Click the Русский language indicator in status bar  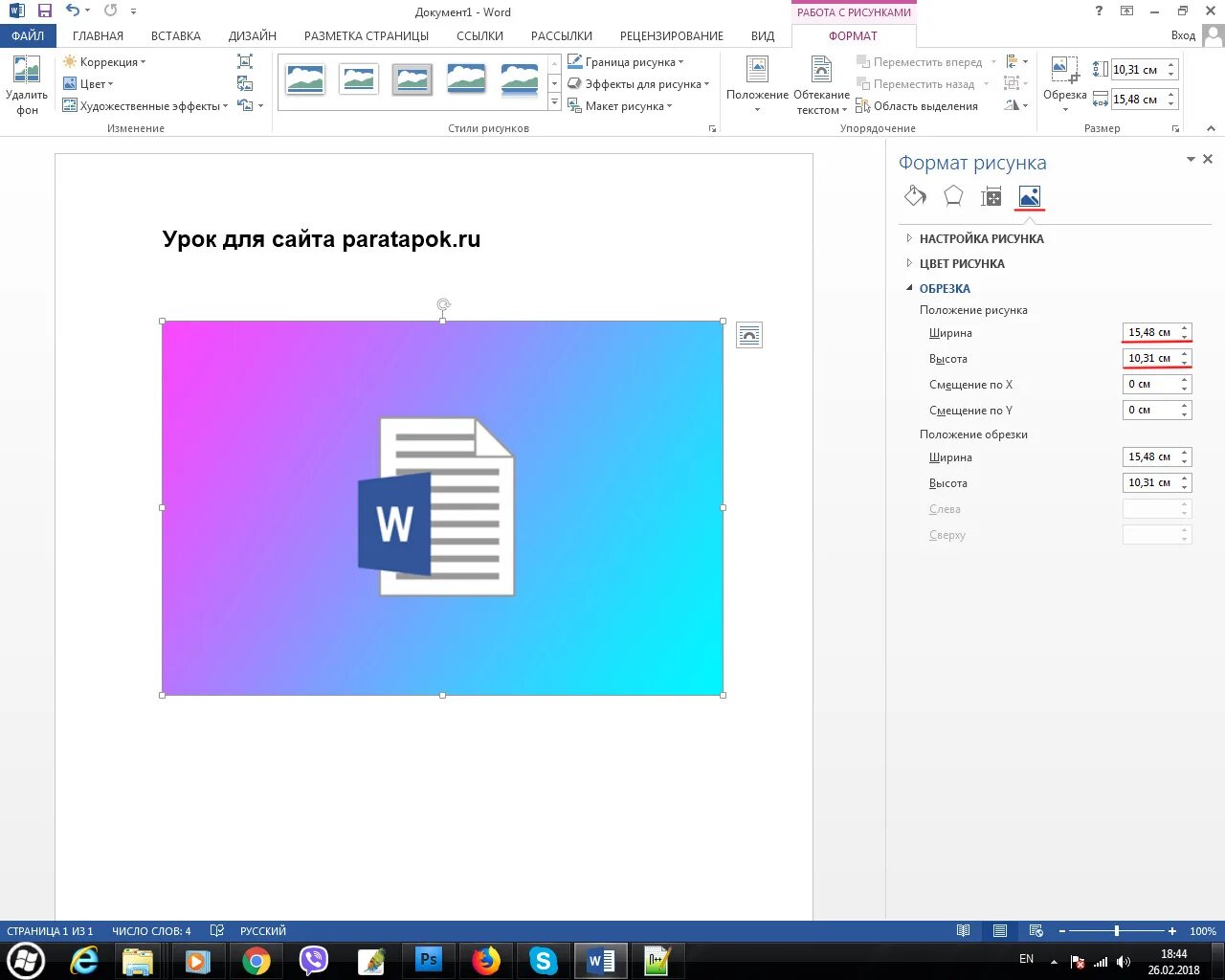[262, 931]
